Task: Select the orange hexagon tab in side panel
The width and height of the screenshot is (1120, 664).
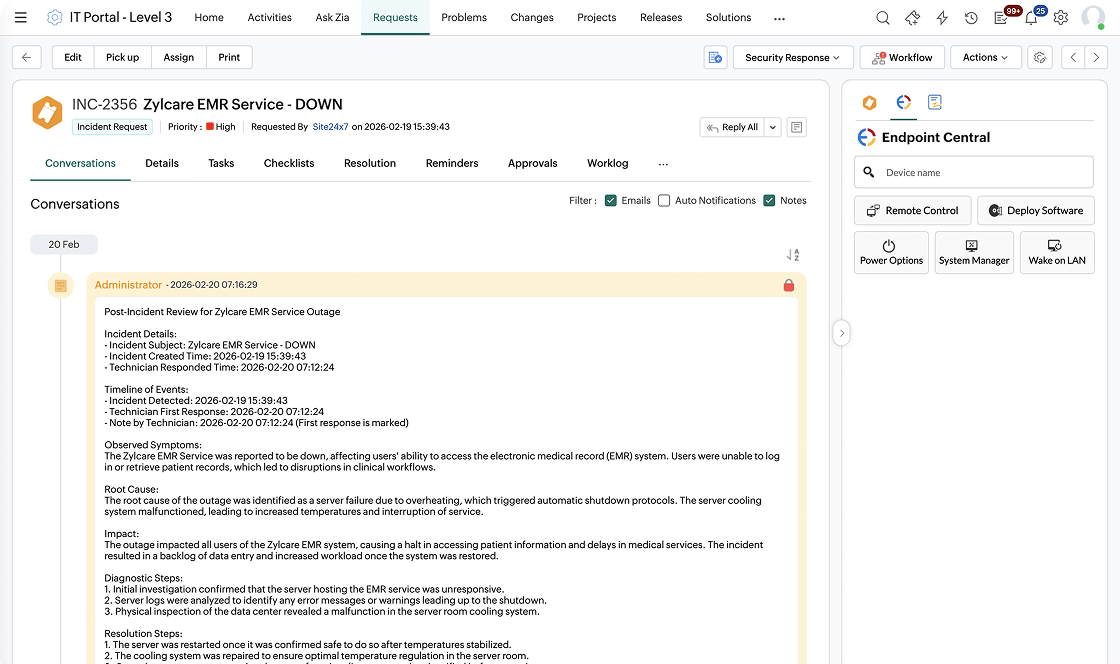Action: coord(869,103)
